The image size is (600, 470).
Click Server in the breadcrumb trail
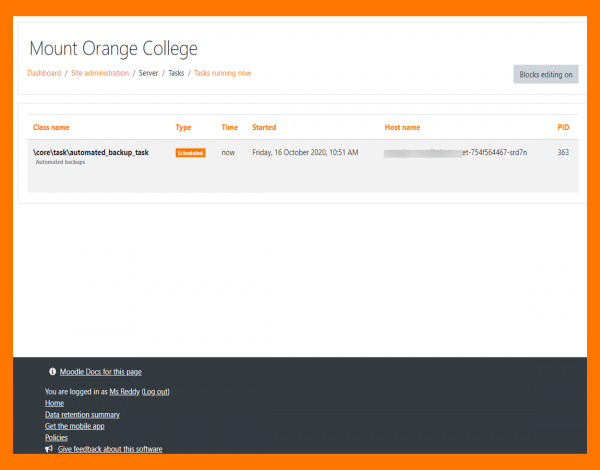click(x=148, y=73)
